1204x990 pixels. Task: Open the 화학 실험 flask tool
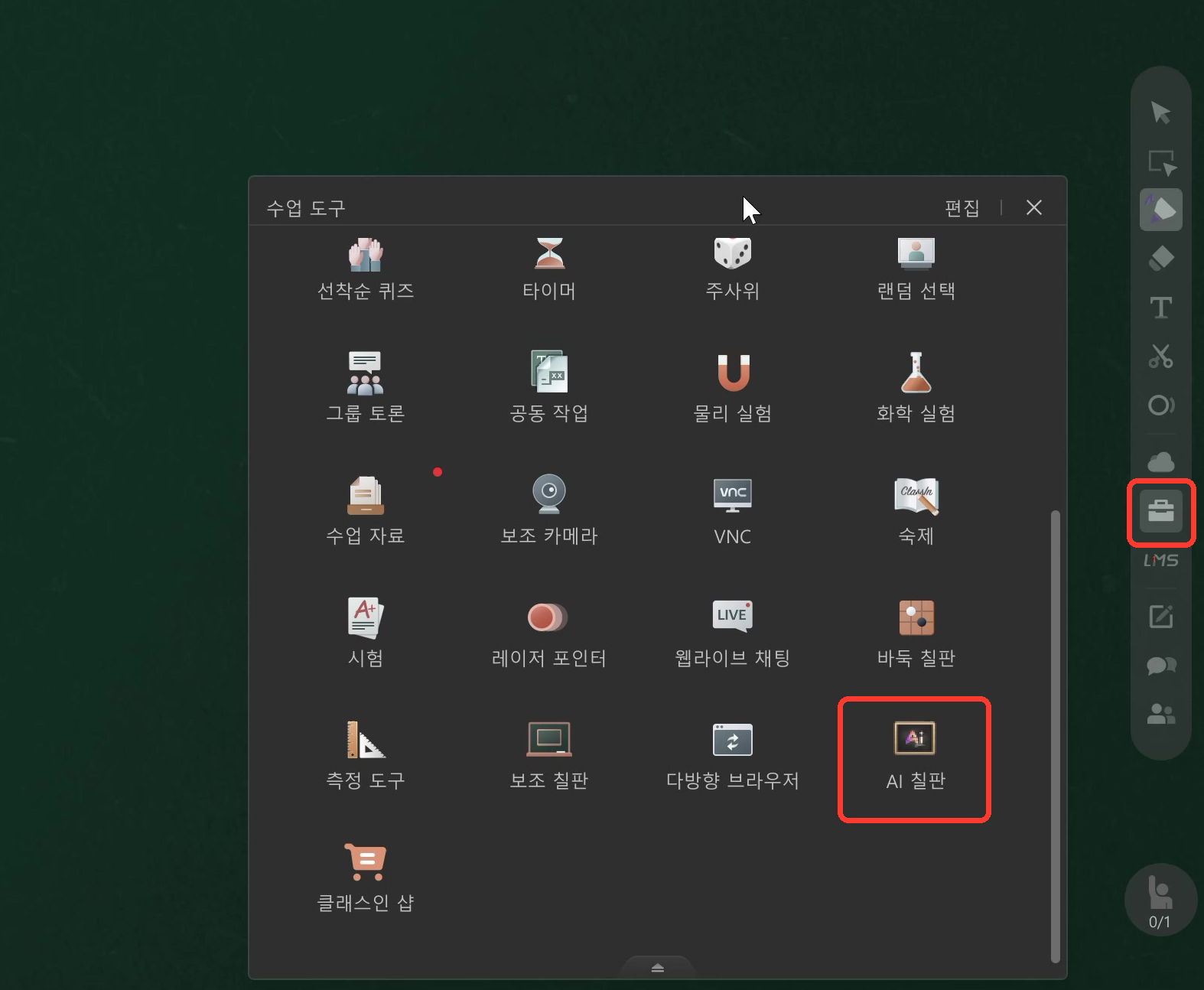point(916,388)
